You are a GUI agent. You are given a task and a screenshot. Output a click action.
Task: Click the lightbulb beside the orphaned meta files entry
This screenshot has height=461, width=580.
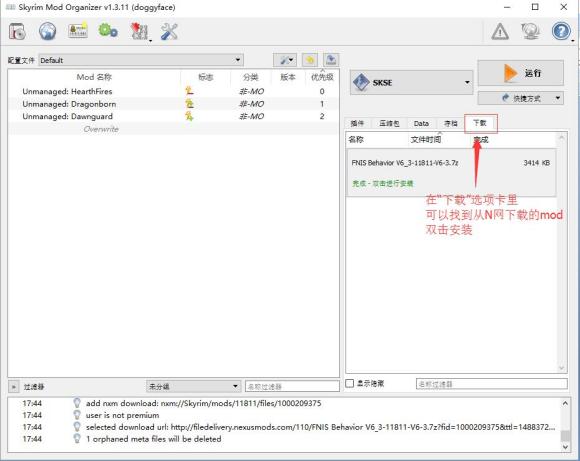(77, 438)
